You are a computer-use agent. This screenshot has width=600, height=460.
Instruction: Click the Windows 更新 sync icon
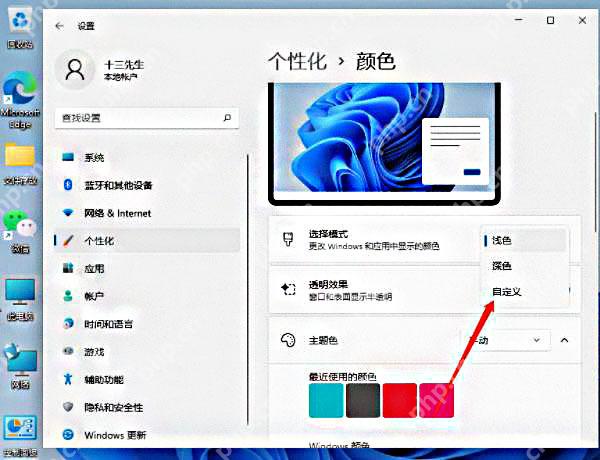(x=68, y=435)
